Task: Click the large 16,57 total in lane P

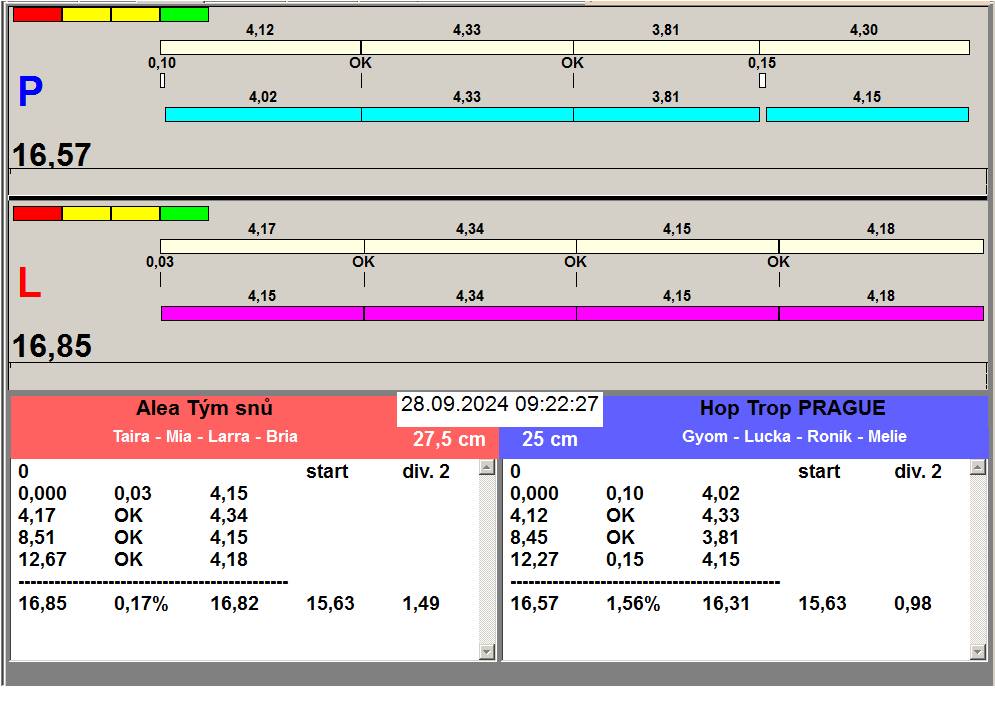Action: click(52, 155)
